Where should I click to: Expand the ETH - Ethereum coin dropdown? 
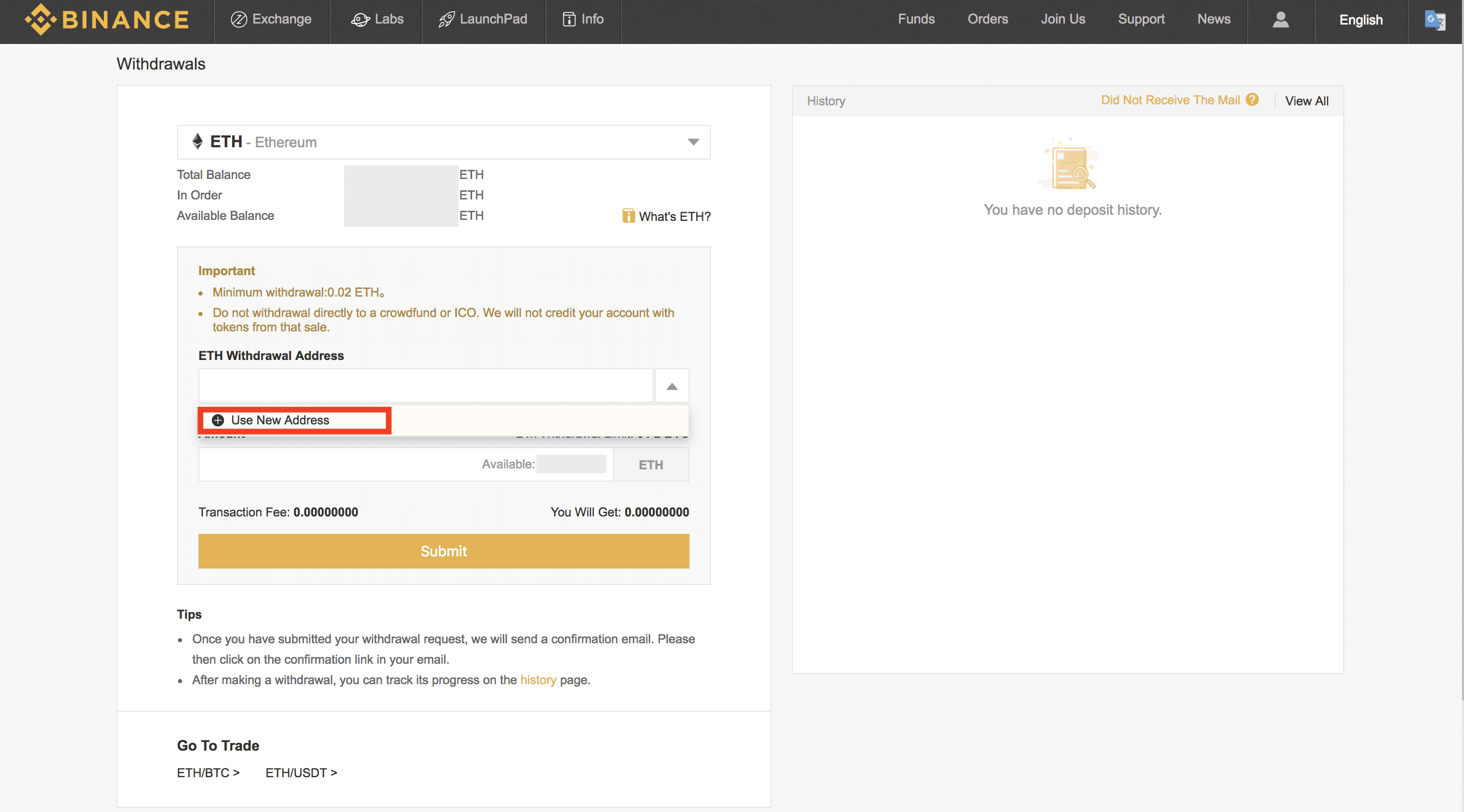pyautogui.click(x=693, y=142)
